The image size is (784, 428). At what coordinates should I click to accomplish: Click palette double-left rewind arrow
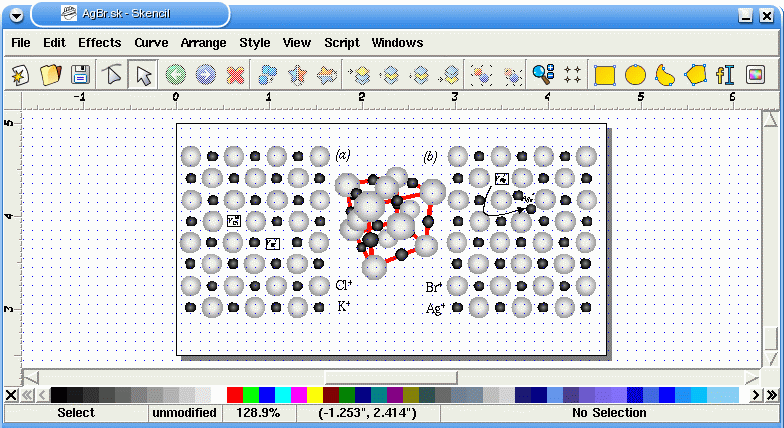(x=26, y=395)
